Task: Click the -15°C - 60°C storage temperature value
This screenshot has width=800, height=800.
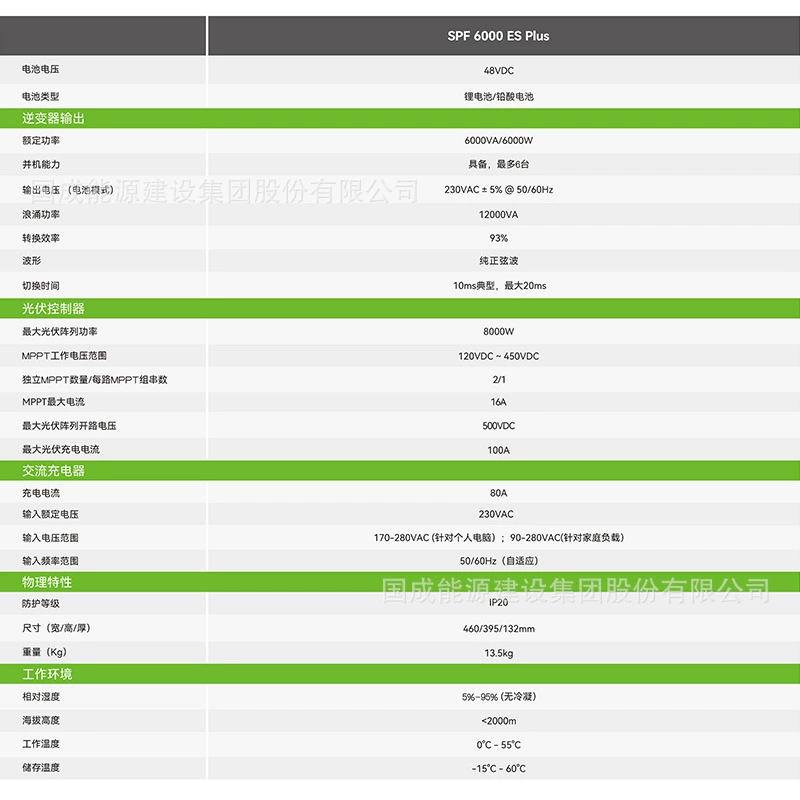Action: (x=498, y=768)
